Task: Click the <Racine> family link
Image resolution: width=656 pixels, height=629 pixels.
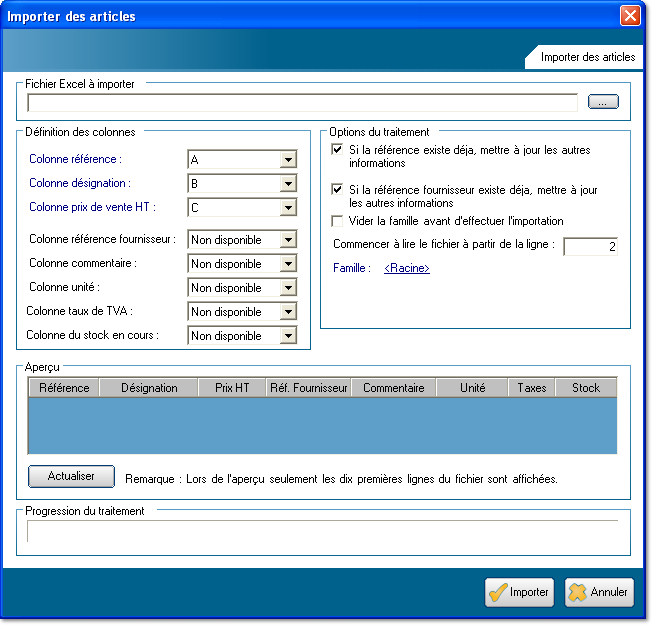Action: point(406,268)
